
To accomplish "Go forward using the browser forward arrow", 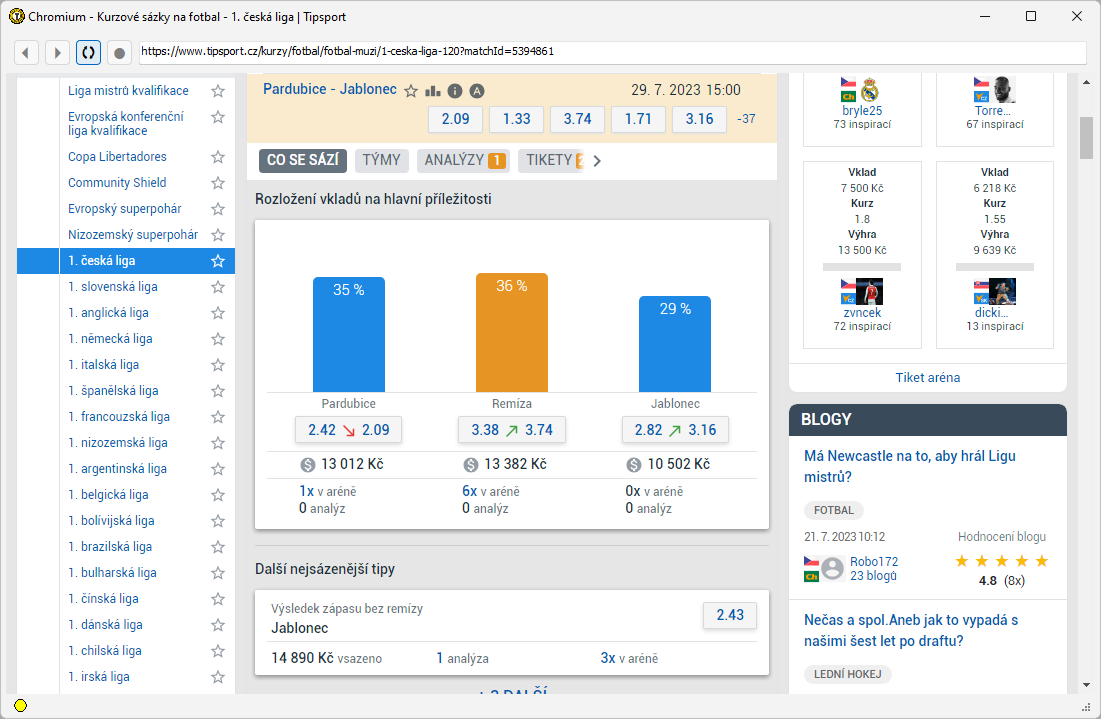I will [58, 53].
